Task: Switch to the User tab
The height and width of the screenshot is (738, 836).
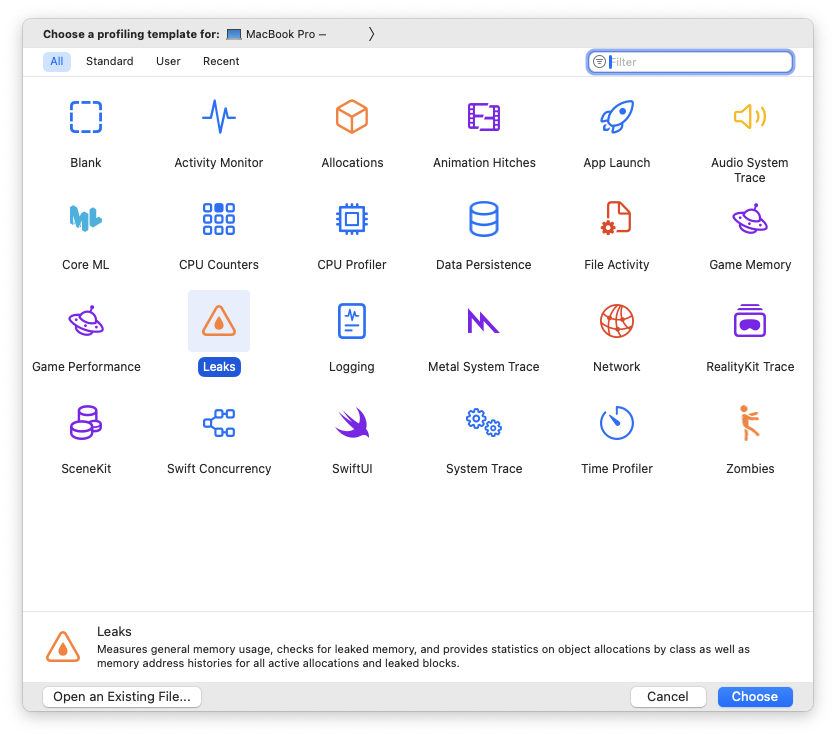Action: pos(168,61)
